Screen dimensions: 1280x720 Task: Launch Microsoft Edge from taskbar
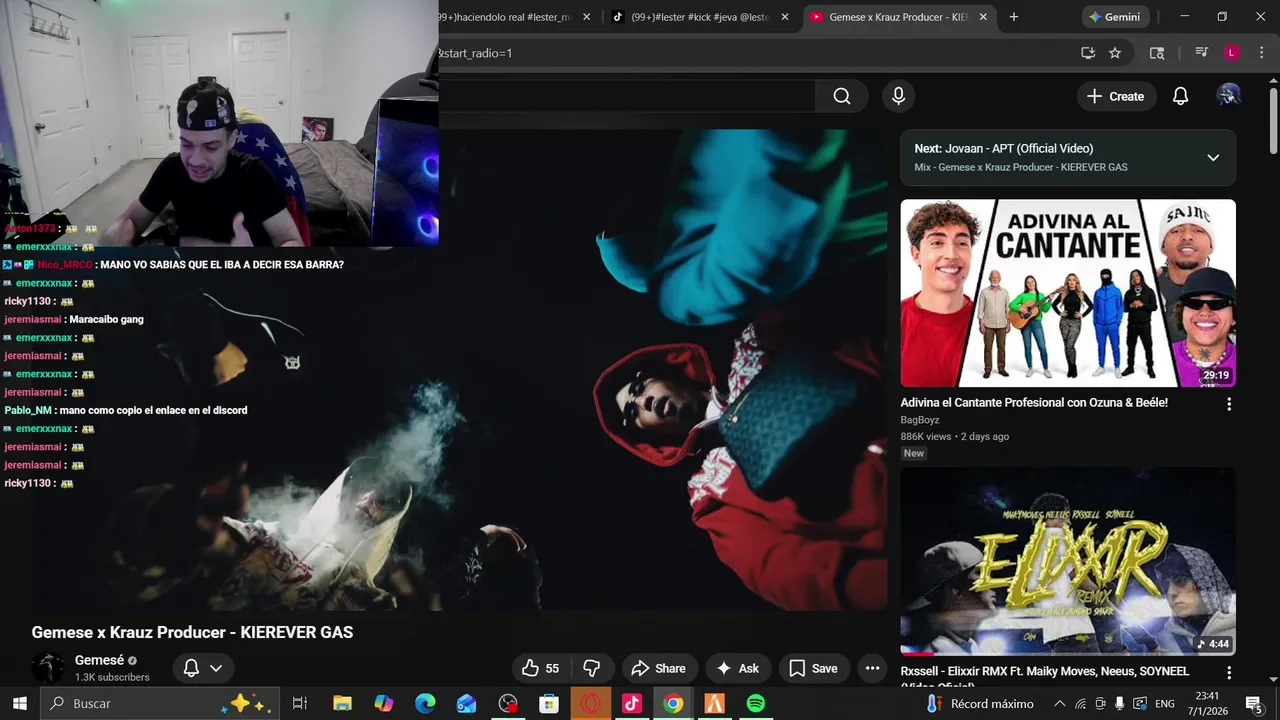425,704
